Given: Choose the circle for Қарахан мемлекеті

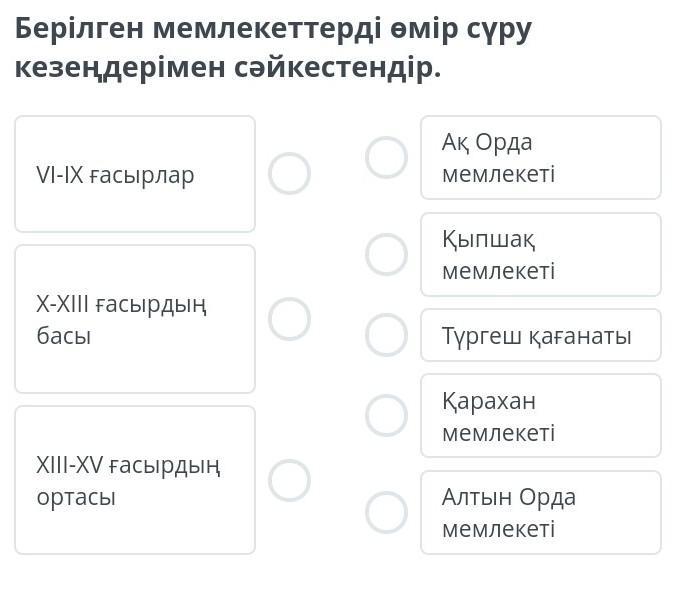Looking at the screenshot, I should tap(386, 415).
